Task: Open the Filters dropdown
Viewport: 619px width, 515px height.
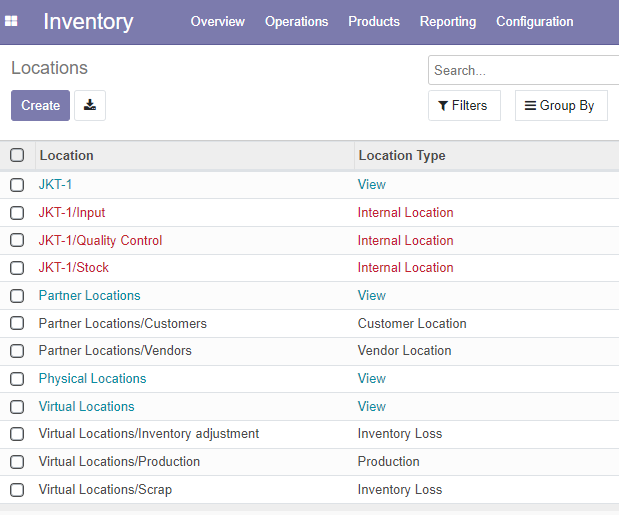Action: 464,105
